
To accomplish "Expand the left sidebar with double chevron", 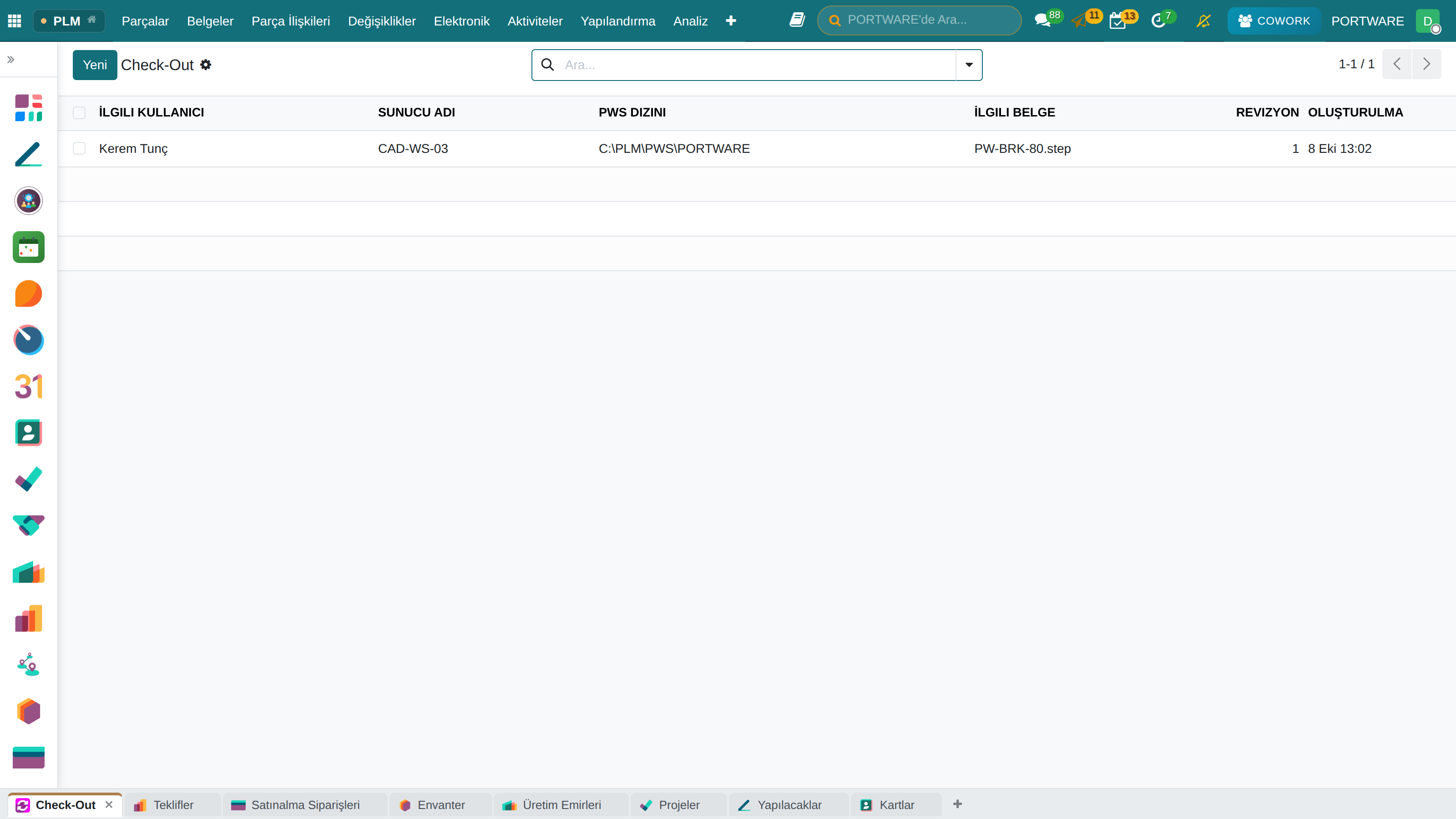I will click(x=11, y=59).
